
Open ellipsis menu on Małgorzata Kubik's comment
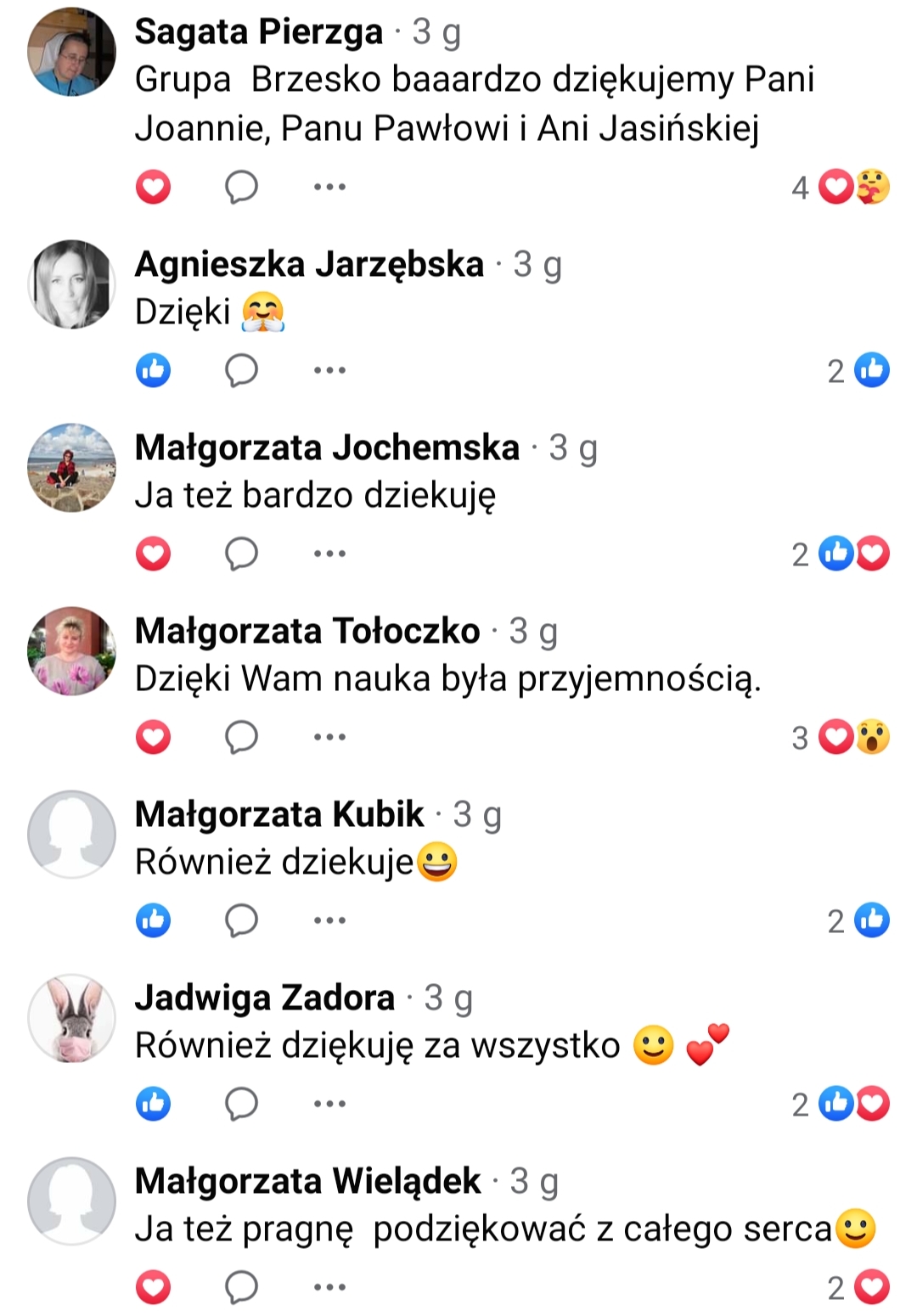click(329, 920)
